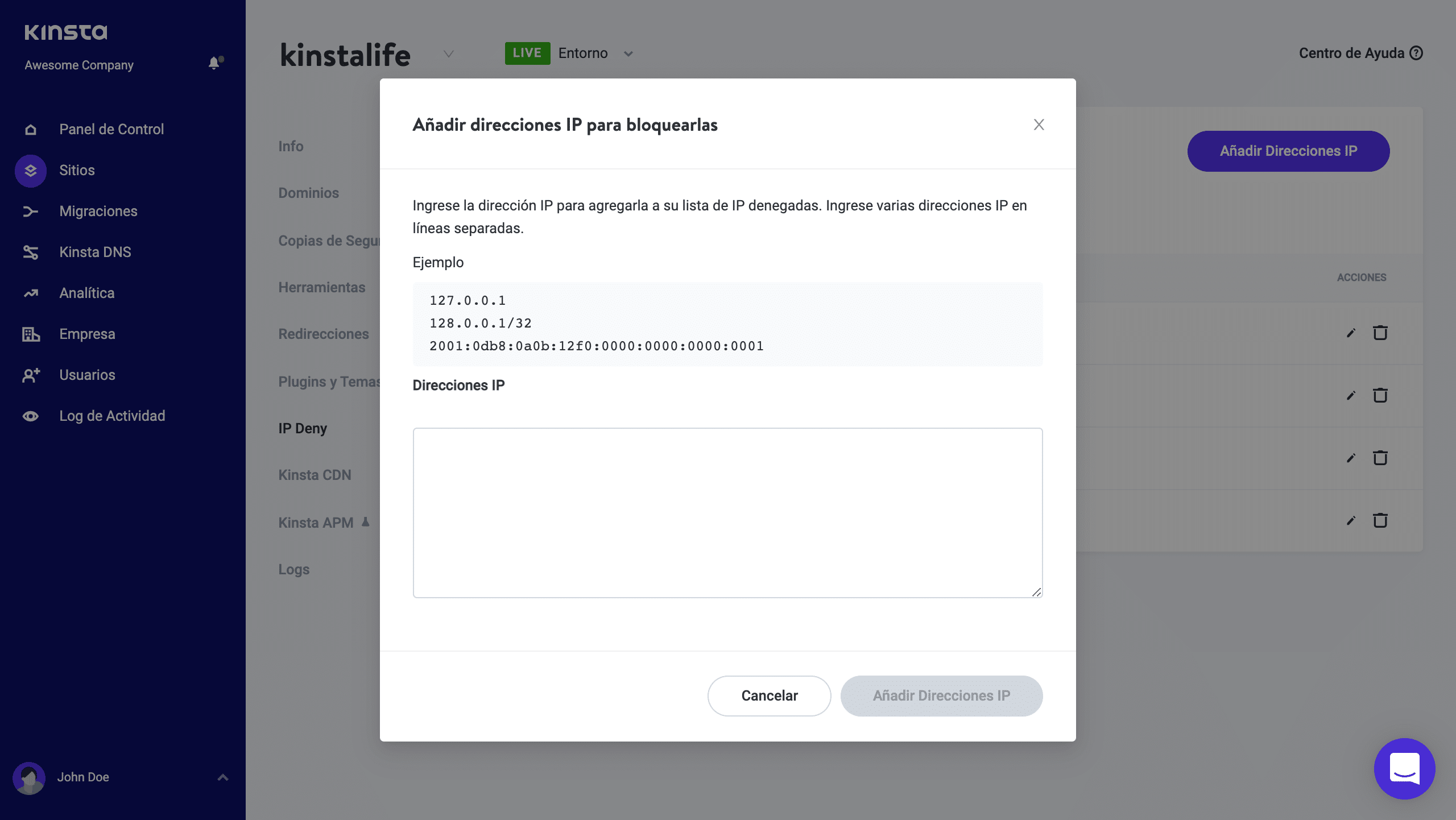This screenshot has height=820, width=1456.
Task: Click the first row's pencil edit icon
Action: (x=1351, y=333)
